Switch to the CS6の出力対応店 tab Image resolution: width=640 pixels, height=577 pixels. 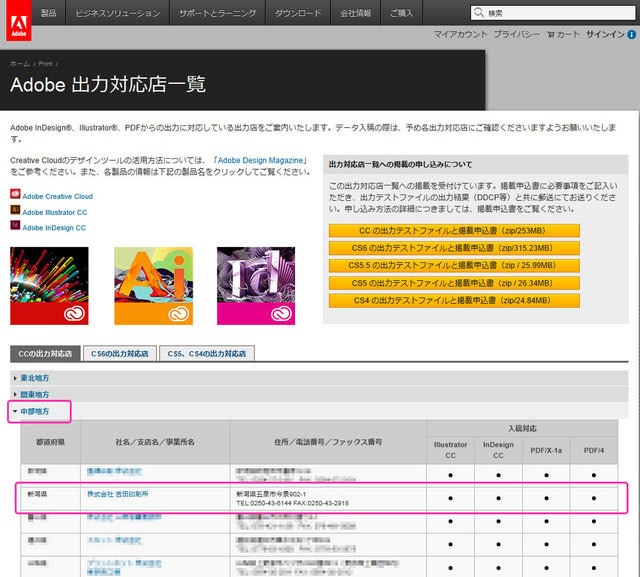coord(120,354)
